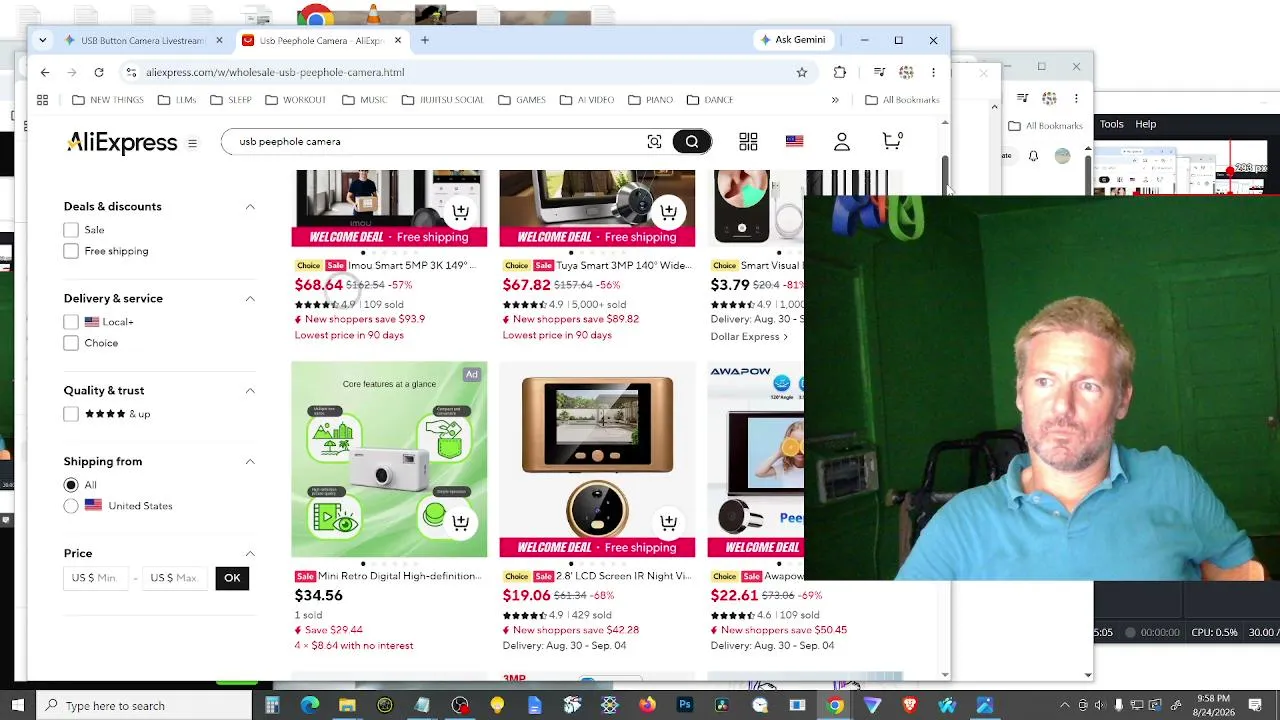
Task: Select the Usb Peephole Camera AliExpress tab
Action: click(321, 41)
